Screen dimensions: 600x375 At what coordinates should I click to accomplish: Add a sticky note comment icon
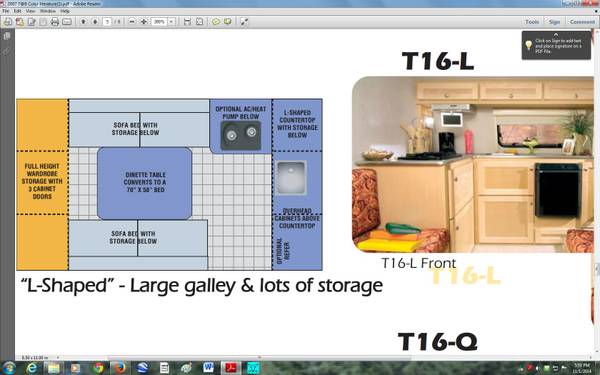click(x=216, y=22)
